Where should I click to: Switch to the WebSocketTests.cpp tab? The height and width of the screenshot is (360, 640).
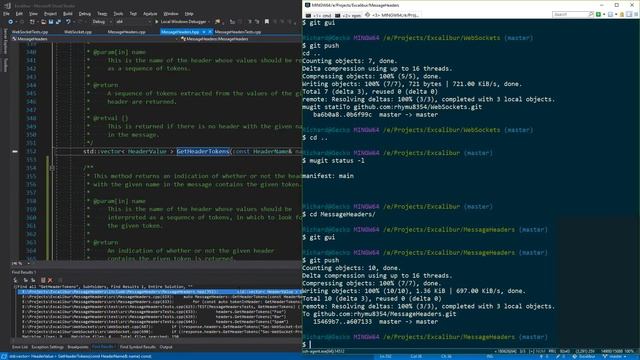pos(30,32)
